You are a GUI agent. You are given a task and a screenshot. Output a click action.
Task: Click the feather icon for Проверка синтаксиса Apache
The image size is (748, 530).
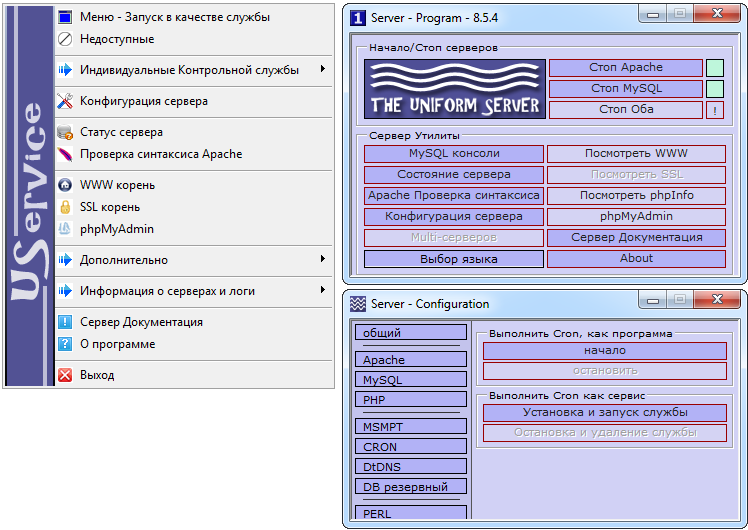(65, 154)
